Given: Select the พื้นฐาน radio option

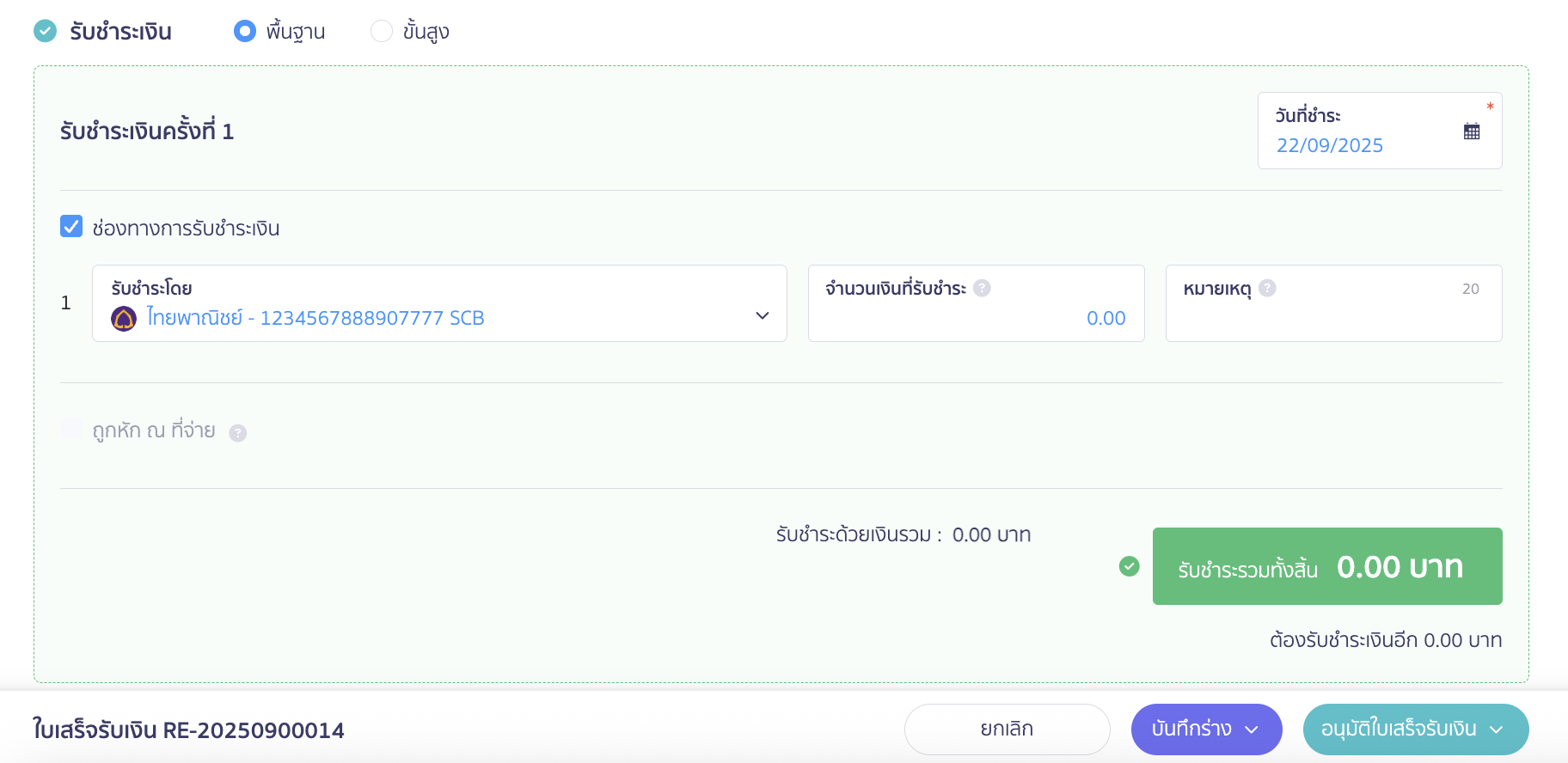Looking at the screenshot, I should click(x=245, y=32).
